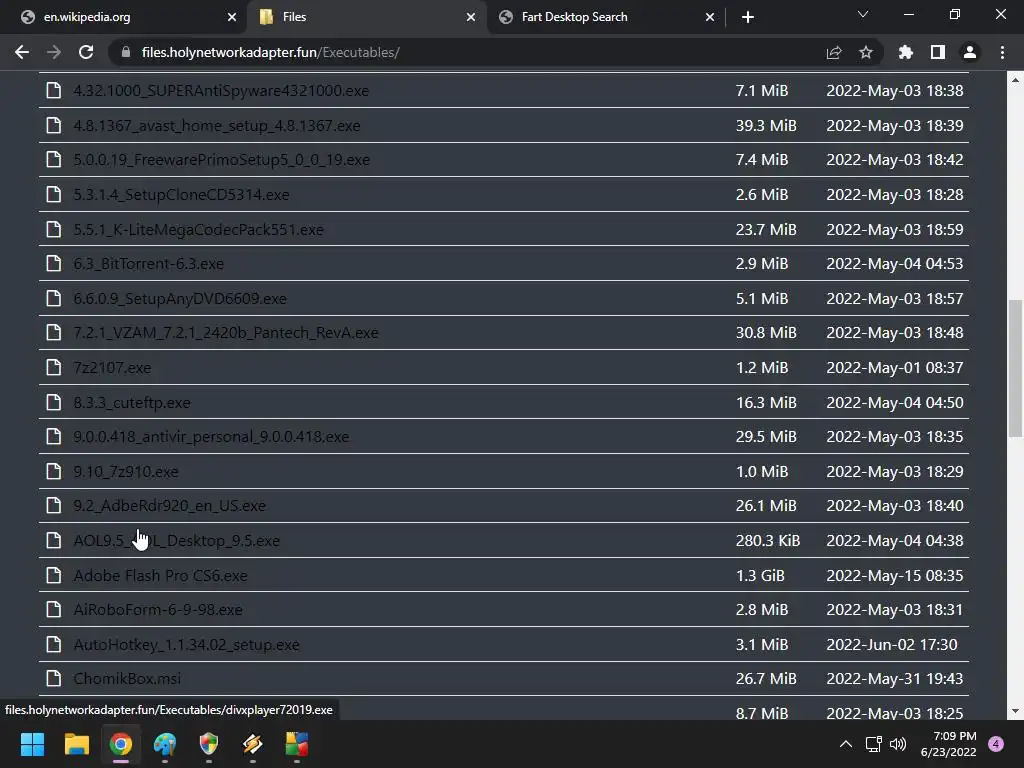Download 5.3.1.4_SetupCloneCD5314.exe
Viewport: 1024px width, 768px height.
point(181,195)
